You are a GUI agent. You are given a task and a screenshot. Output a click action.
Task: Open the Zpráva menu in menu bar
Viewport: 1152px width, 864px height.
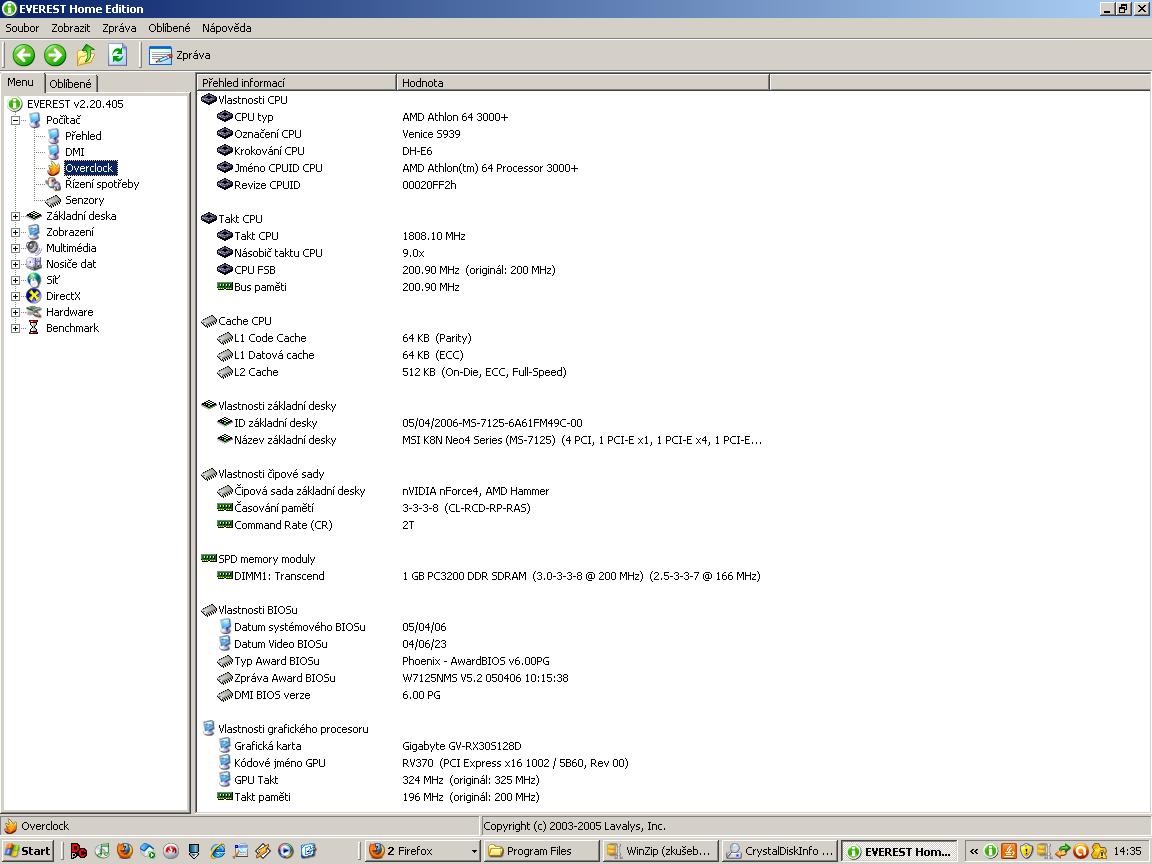pyautogui.click(x=119, y=28)
